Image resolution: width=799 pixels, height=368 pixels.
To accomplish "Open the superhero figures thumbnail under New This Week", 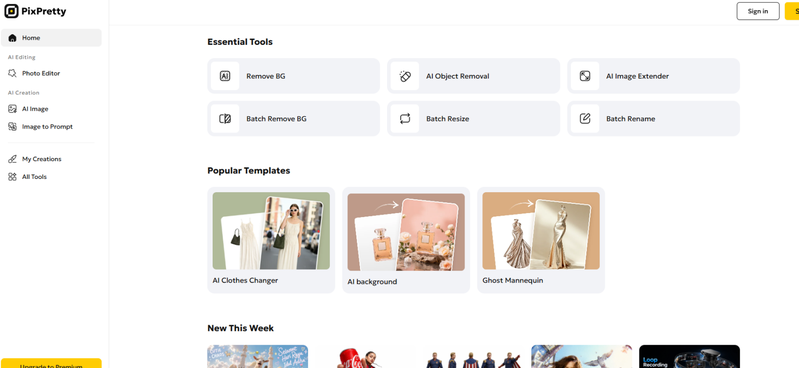I will 474,357.
